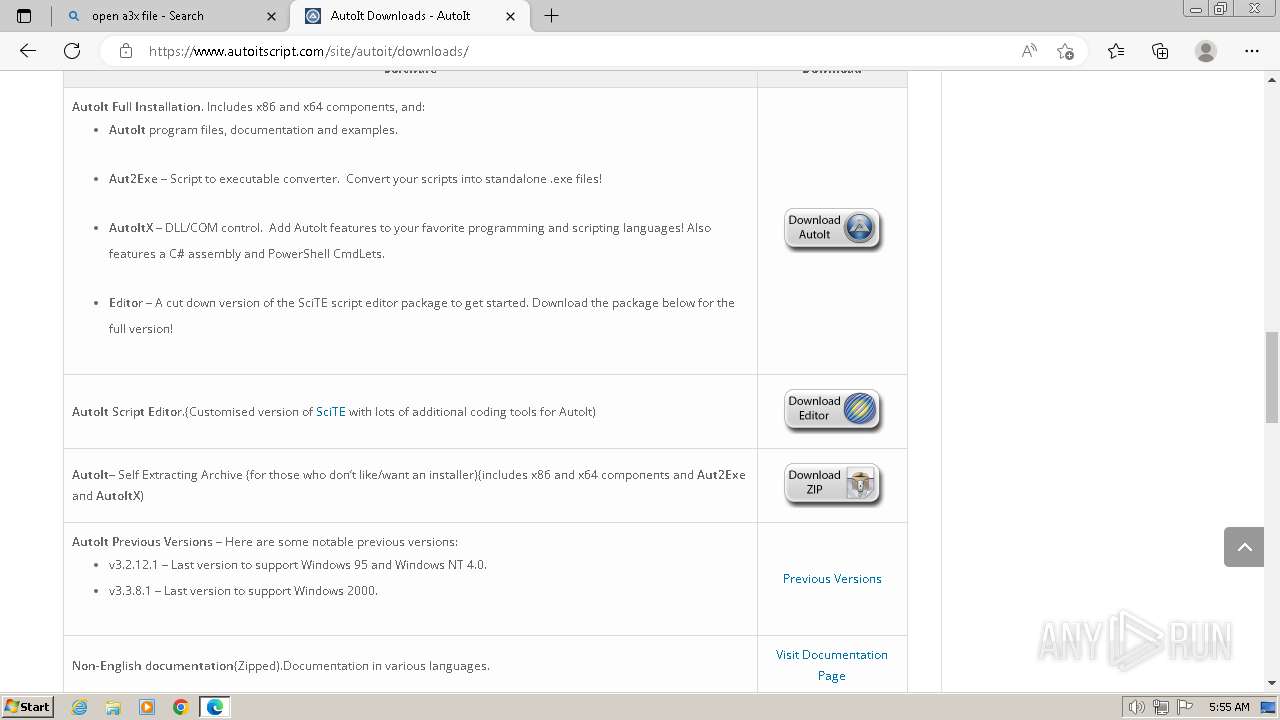Click 'AutoIt Full Installation' heading text
Viewport: 1280px width, 720px height.
[x=137, y=107]
